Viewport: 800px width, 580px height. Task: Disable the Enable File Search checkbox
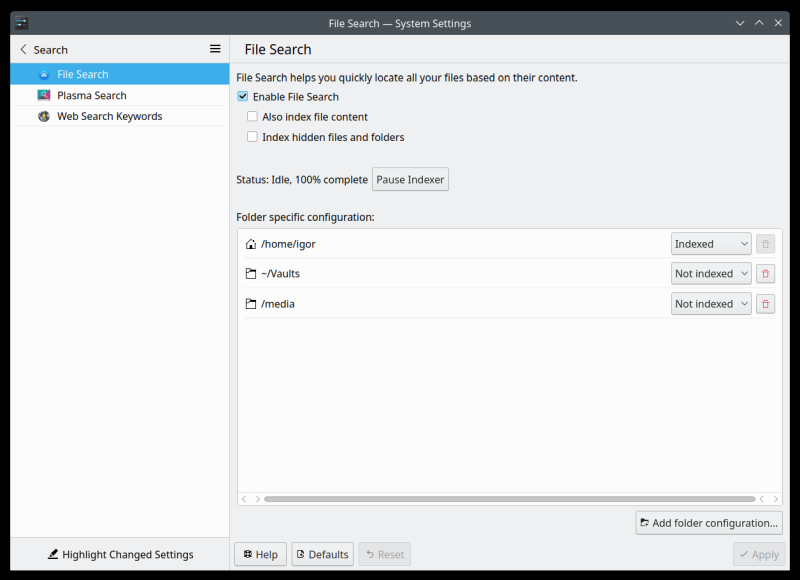click(242, 96)
